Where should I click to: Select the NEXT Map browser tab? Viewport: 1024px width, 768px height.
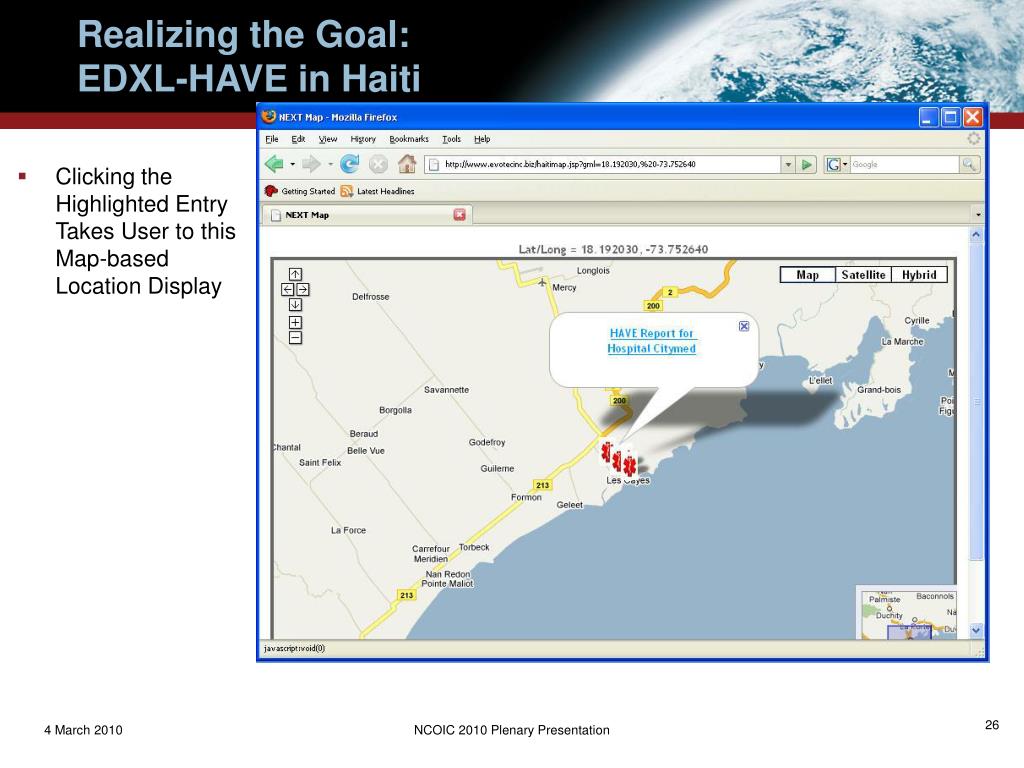click(x=366, y=215)
